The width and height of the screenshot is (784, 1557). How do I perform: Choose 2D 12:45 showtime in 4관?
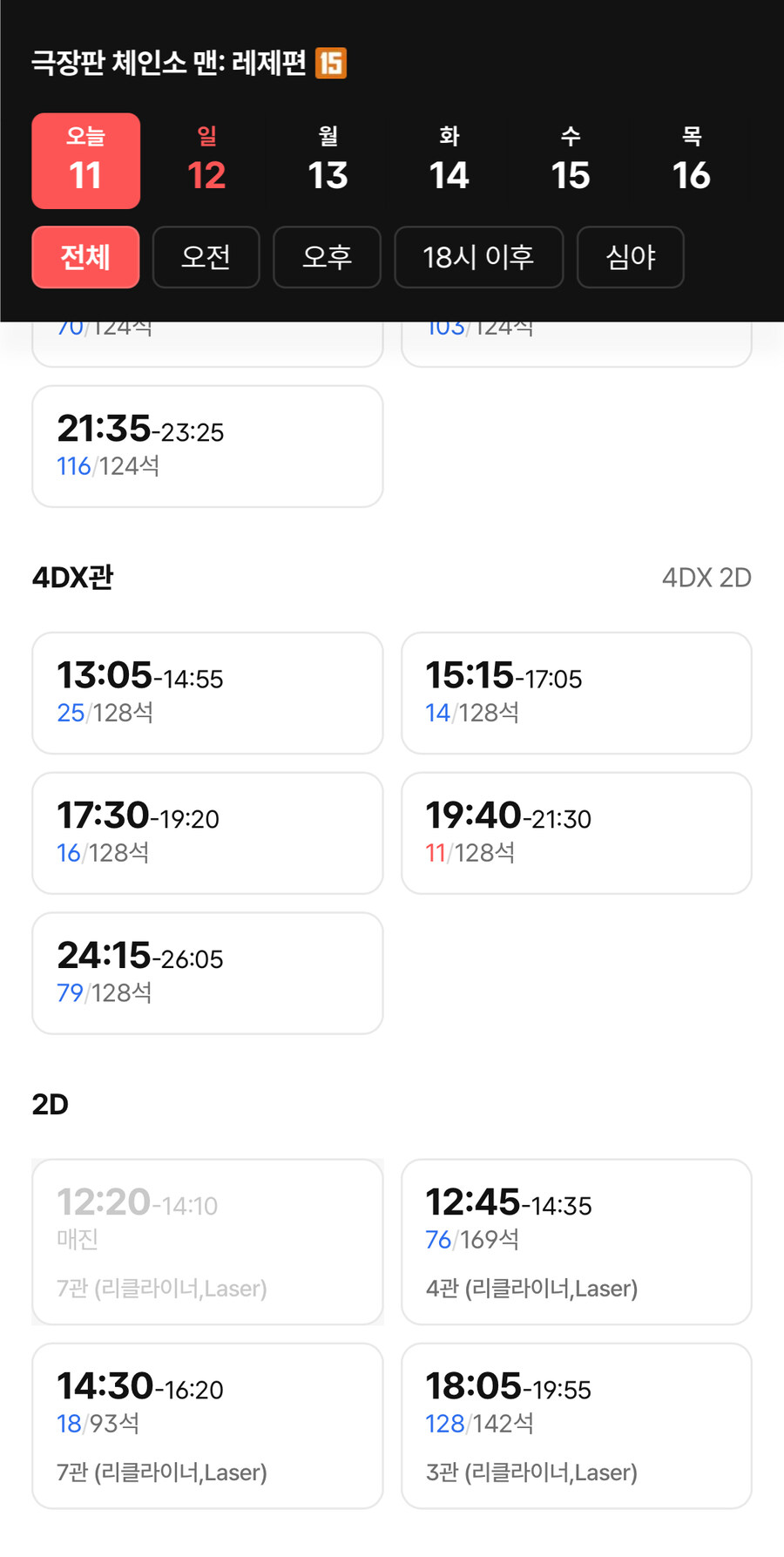pos(576,1242)
